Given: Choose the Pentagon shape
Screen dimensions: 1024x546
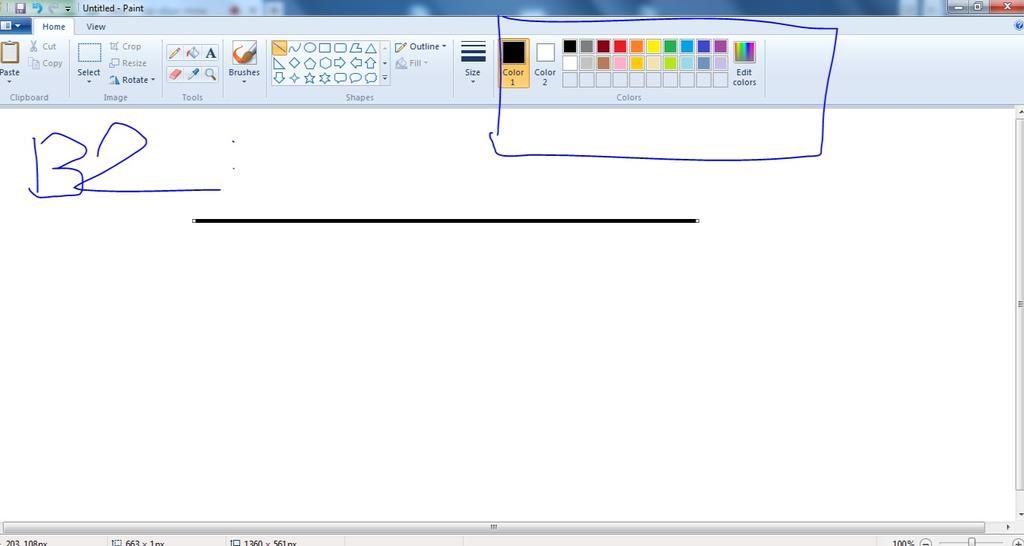Looking at the screenshot, I should point(310,63).
